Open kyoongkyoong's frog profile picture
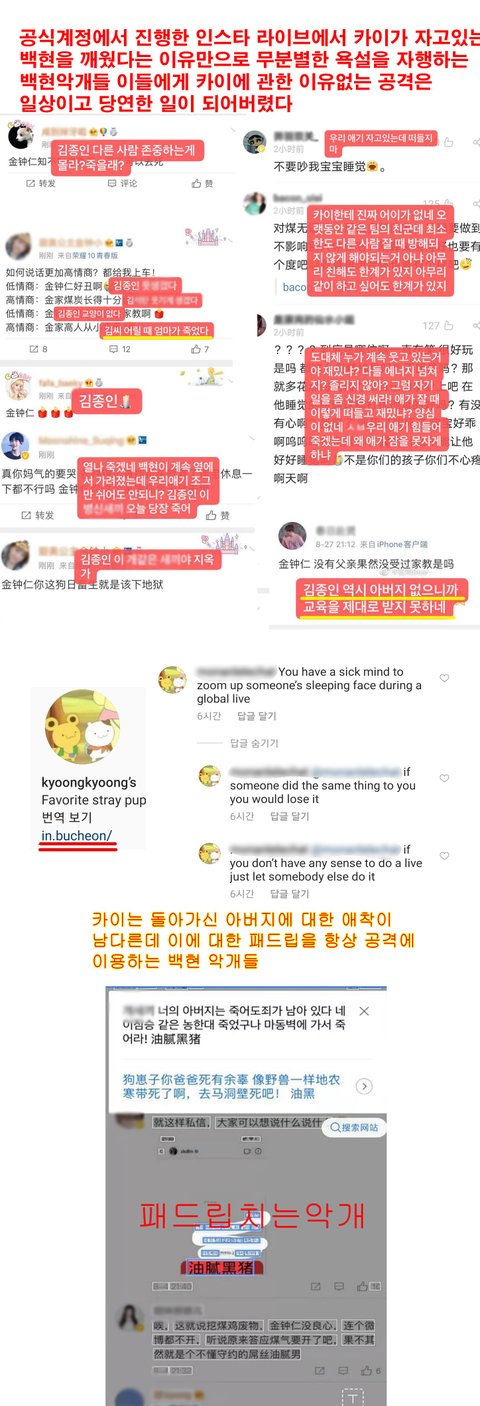This screenshot has height=1406, width=480. [83, 729]
